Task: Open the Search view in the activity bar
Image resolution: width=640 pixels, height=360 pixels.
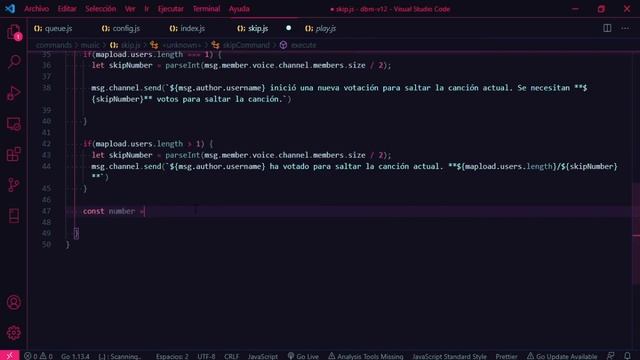Action: (x=13, y=62)
